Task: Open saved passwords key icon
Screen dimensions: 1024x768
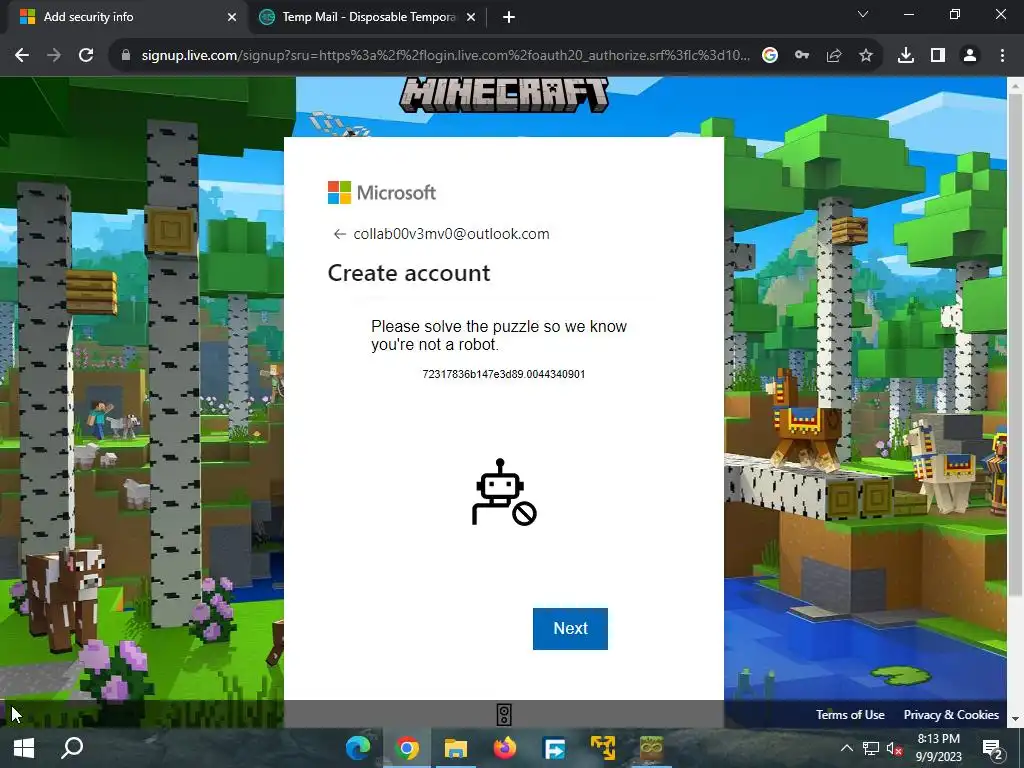Action: pos(802,56)
